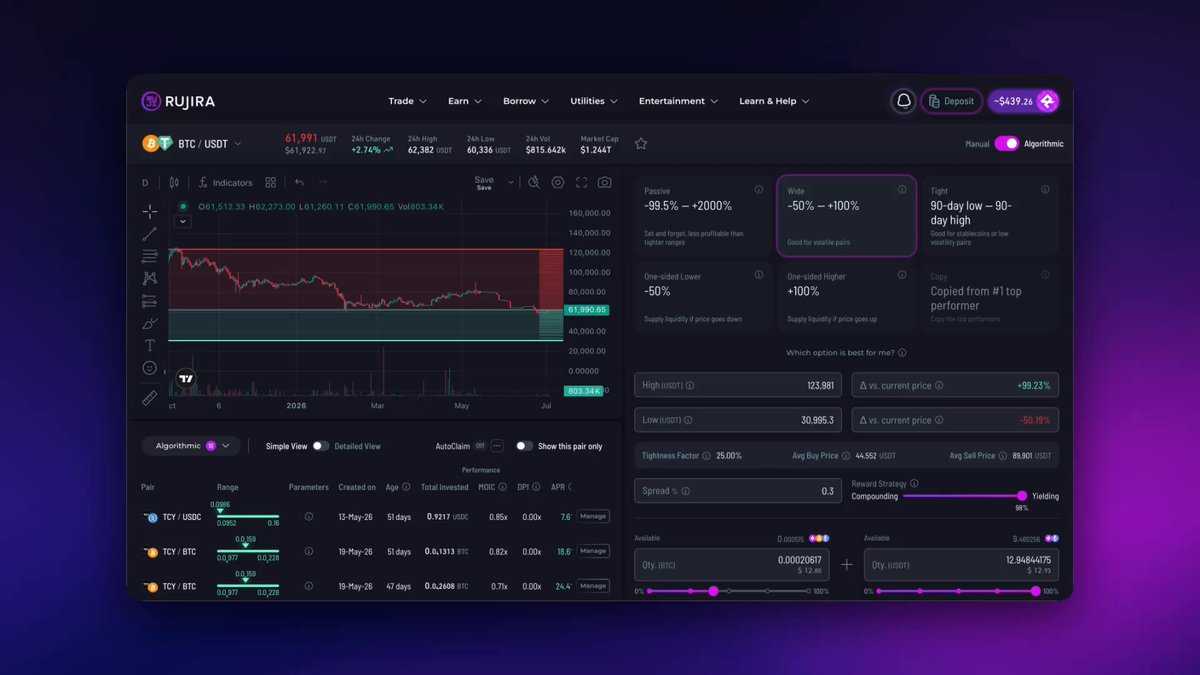This screenshot has height=675, width=1200.
Task: Select the chart pattern drawing tool
Action: tap(149, 278)
